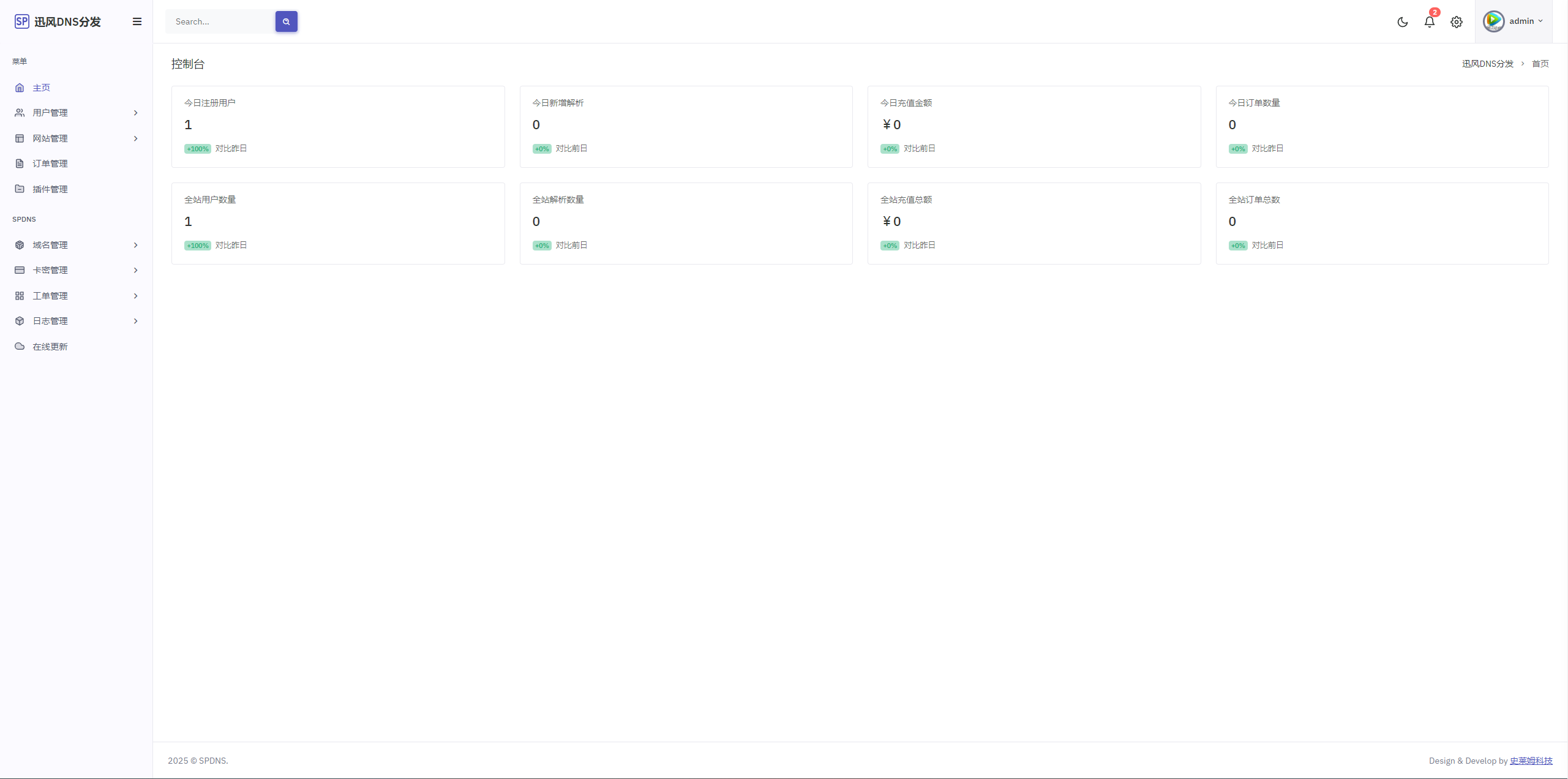Expand 用户管理 submenu chevron
1568x779 pixels.
click(x=136, y=112)
